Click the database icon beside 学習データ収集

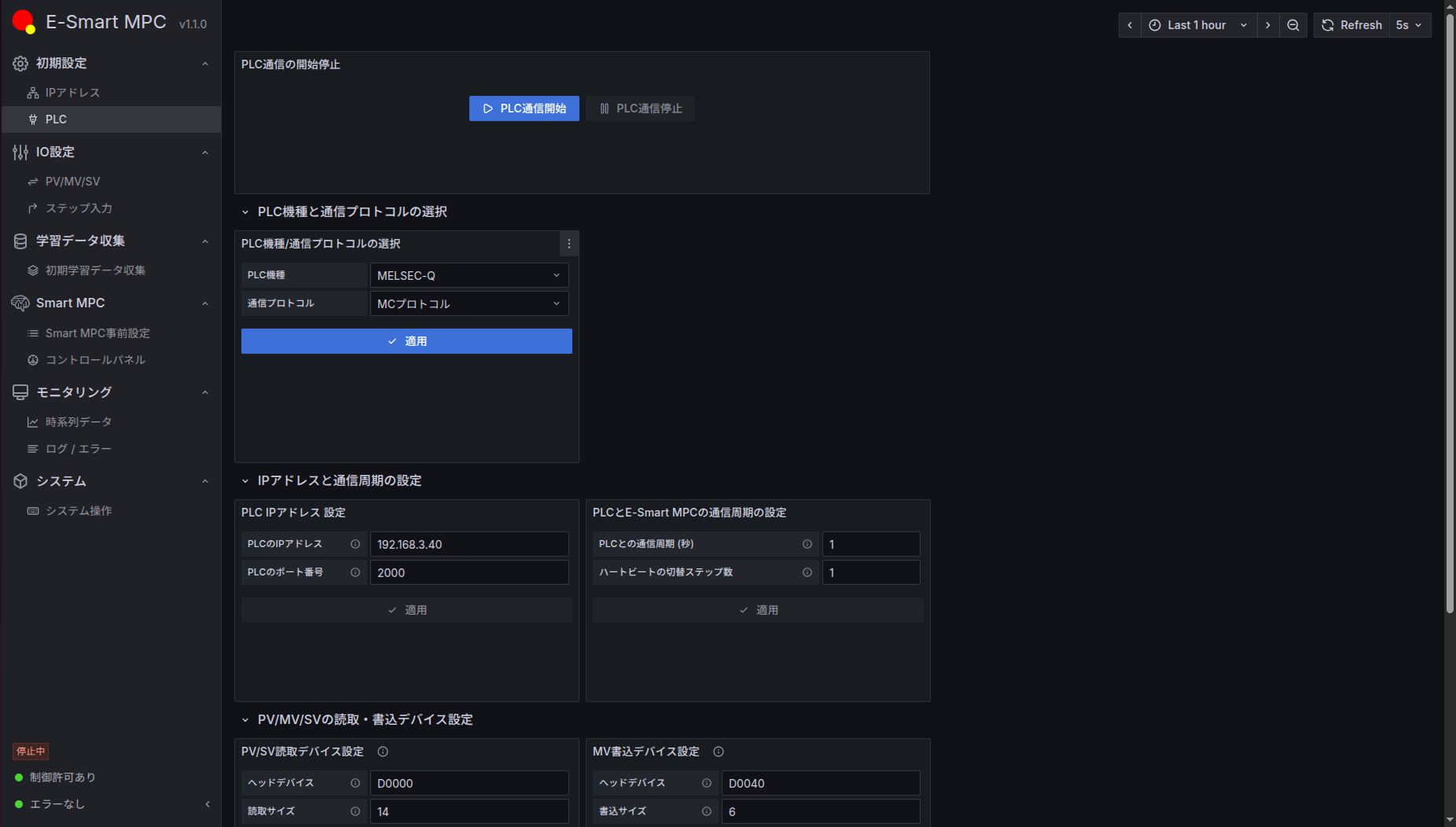coord(20,241)
